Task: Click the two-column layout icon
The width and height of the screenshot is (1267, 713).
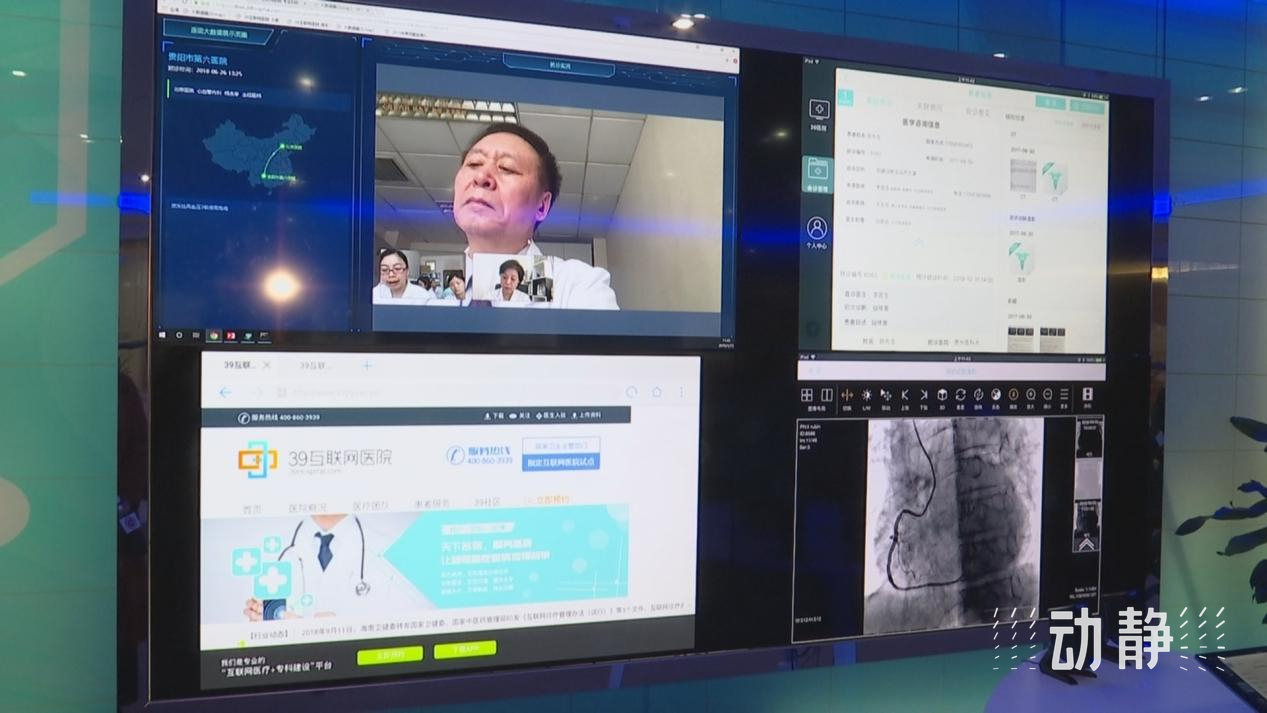Action: (x=826, y=396)
